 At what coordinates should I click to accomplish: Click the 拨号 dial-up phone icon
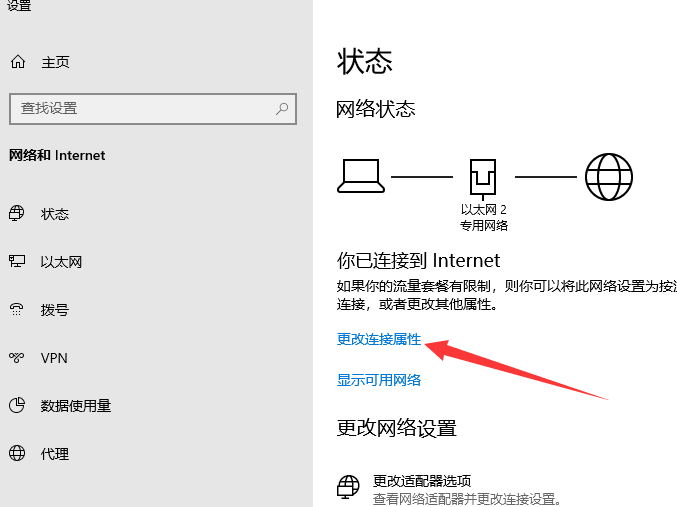(17, 309)
